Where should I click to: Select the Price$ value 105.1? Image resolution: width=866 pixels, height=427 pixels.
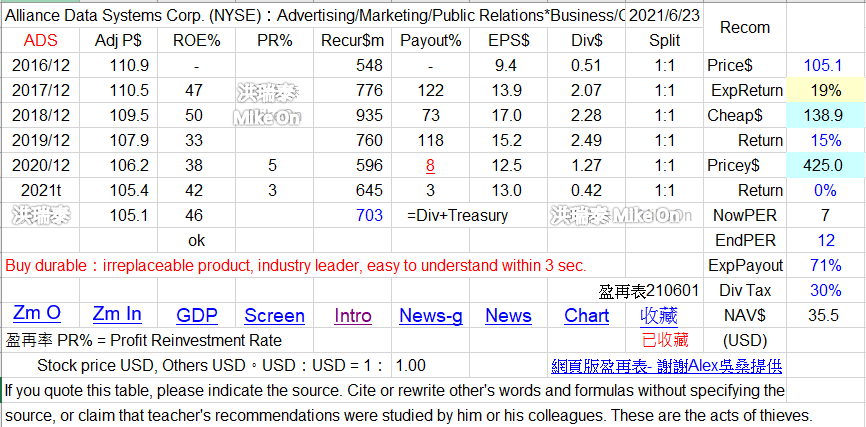tap(825, 65)
